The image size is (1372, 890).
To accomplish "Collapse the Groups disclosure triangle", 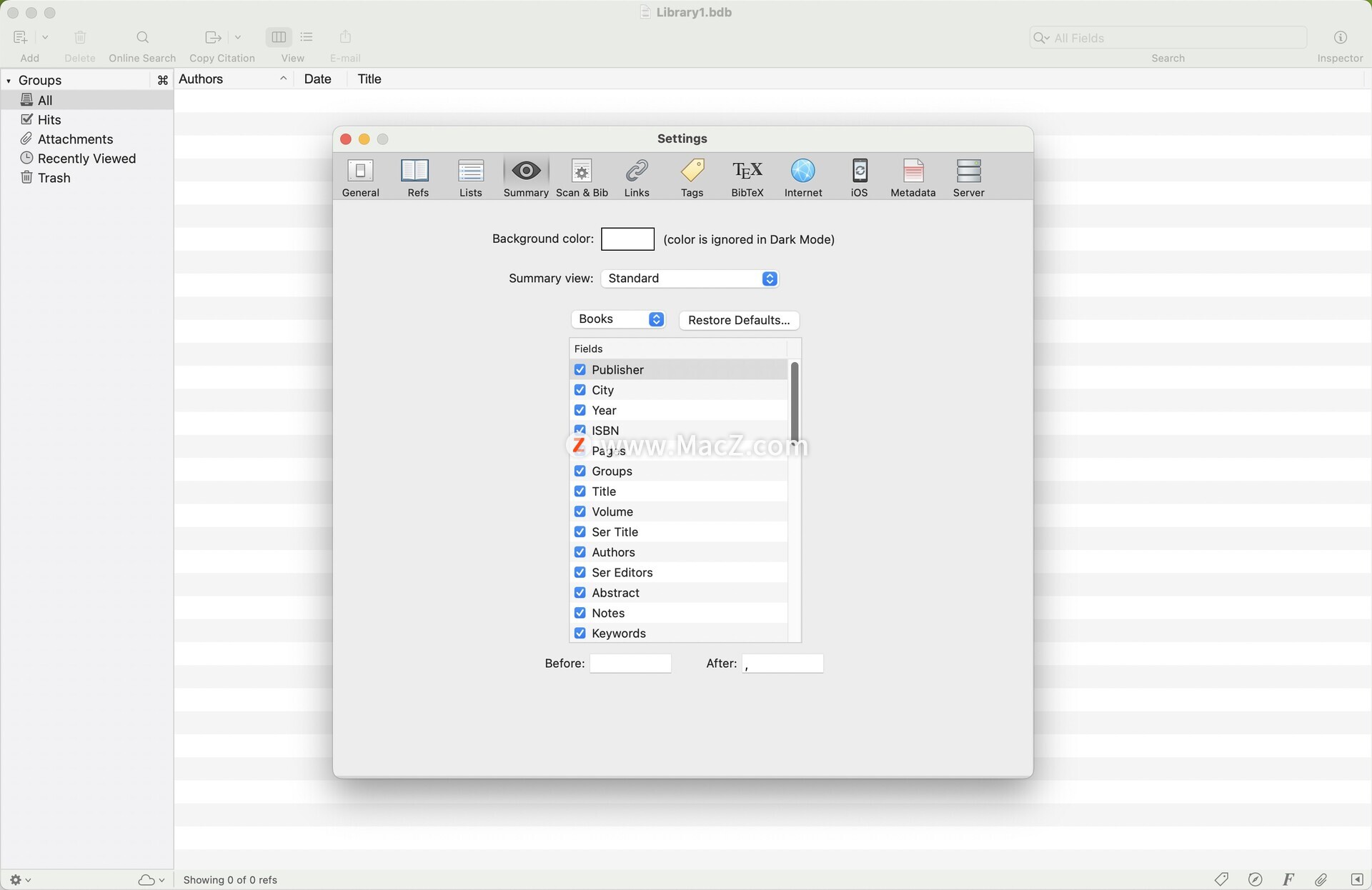I will coord(9,81).
